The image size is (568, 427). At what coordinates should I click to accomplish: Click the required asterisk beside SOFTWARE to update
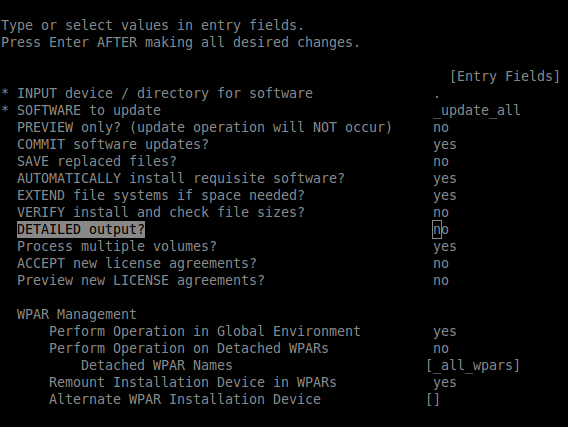pyautogui.click(x=5, y=109)
